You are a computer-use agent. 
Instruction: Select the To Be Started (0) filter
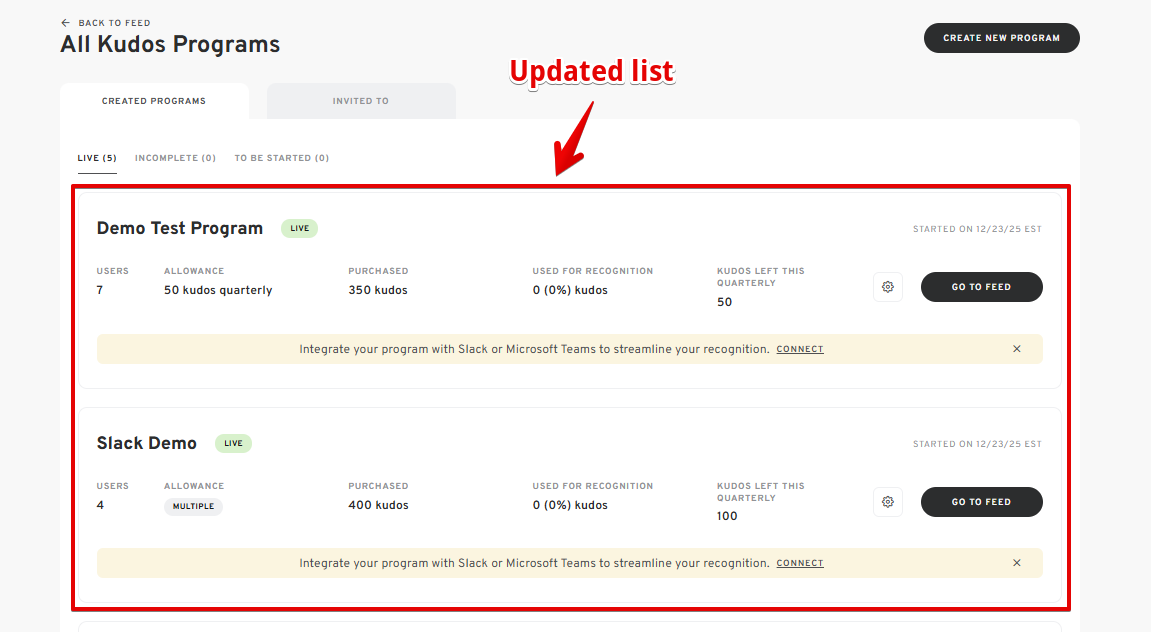pyautogui.click(x=281, y=158)
